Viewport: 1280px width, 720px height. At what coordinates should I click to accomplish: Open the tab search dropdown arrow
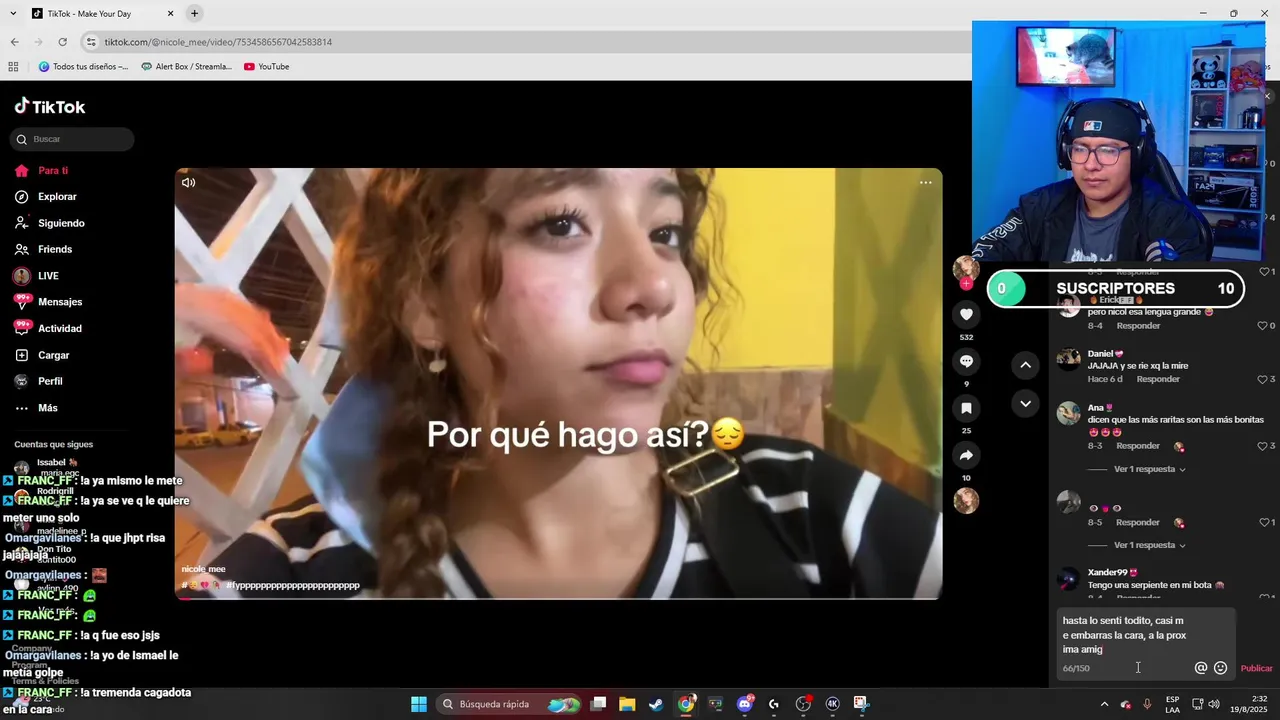coord(12,14)
